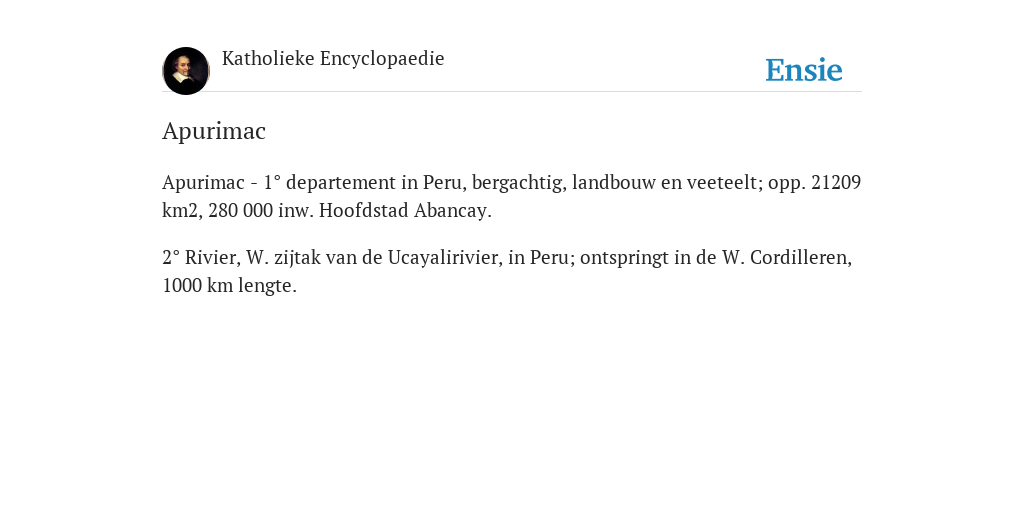Click the horizontal divider line under header
Viewport: 1024px width, 512px height.
[x=512, y=91]
